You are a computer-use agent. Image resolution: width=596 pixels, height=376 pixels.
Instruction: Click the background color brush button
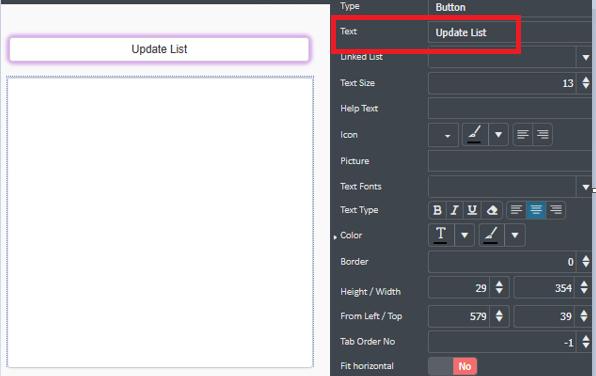[x=491, y=235]
